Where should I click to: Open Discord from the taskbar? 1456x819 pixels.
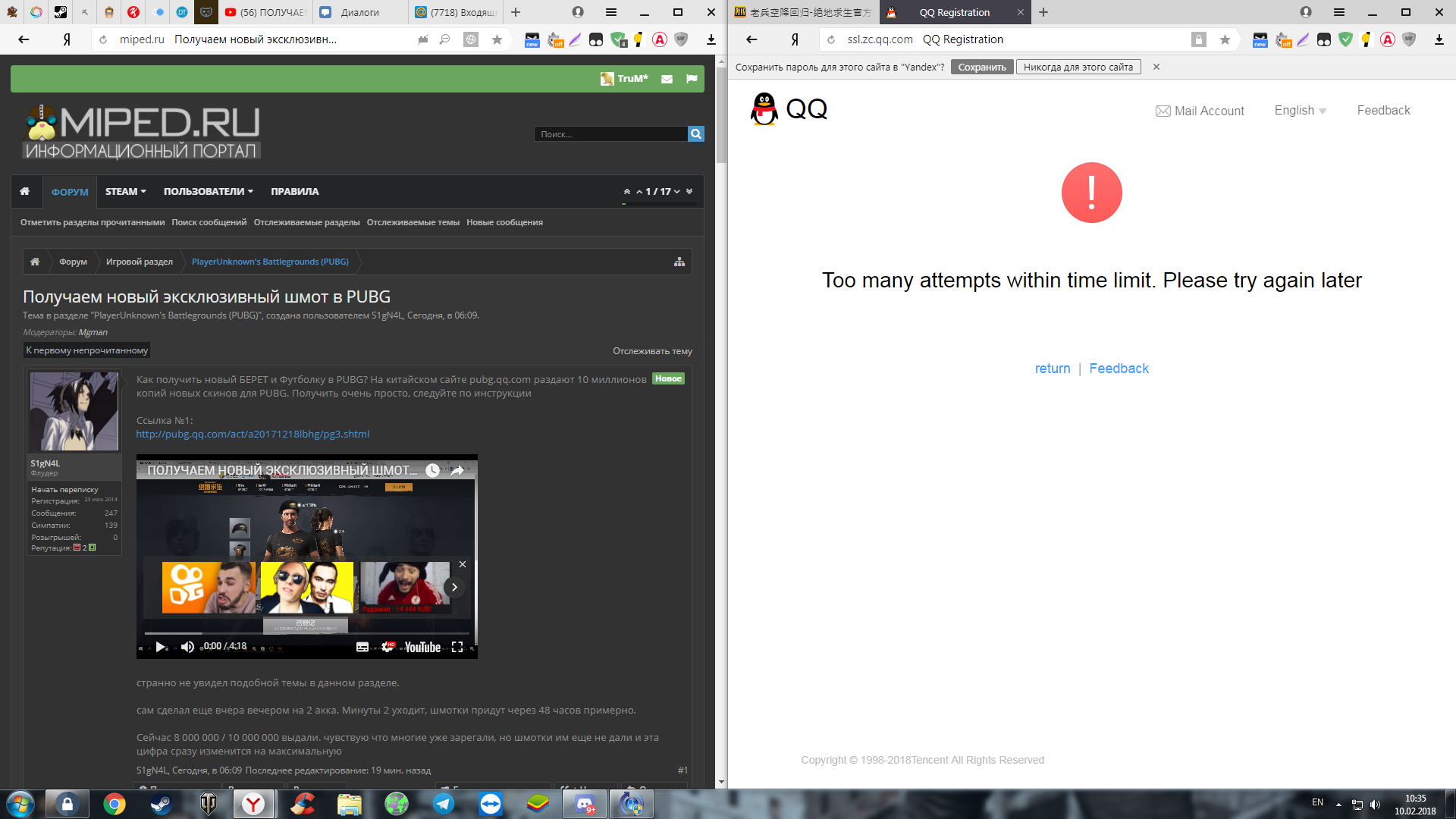click(585, 804)
